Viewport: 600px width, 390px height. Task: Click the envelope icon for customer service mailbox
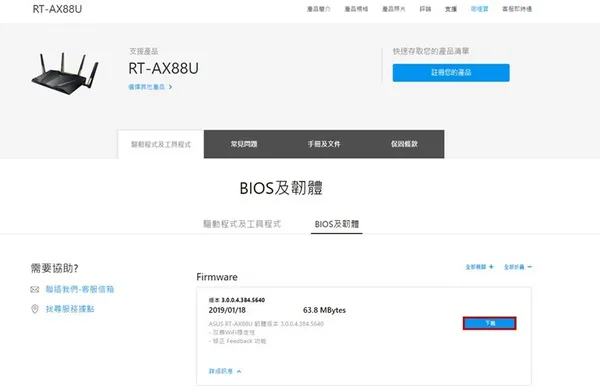click(34, 289)
